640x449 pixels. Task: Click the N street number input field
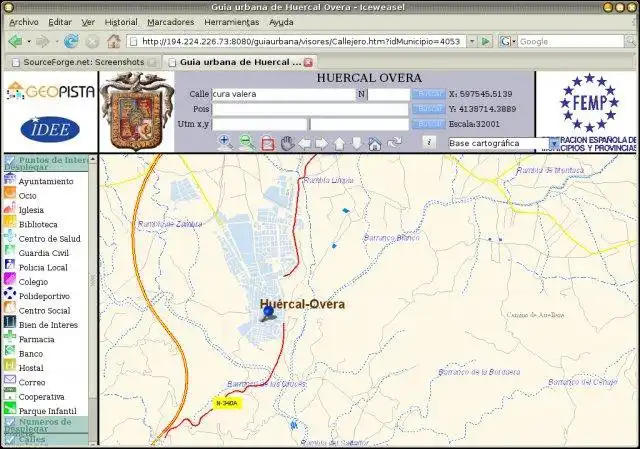point(388,94)
